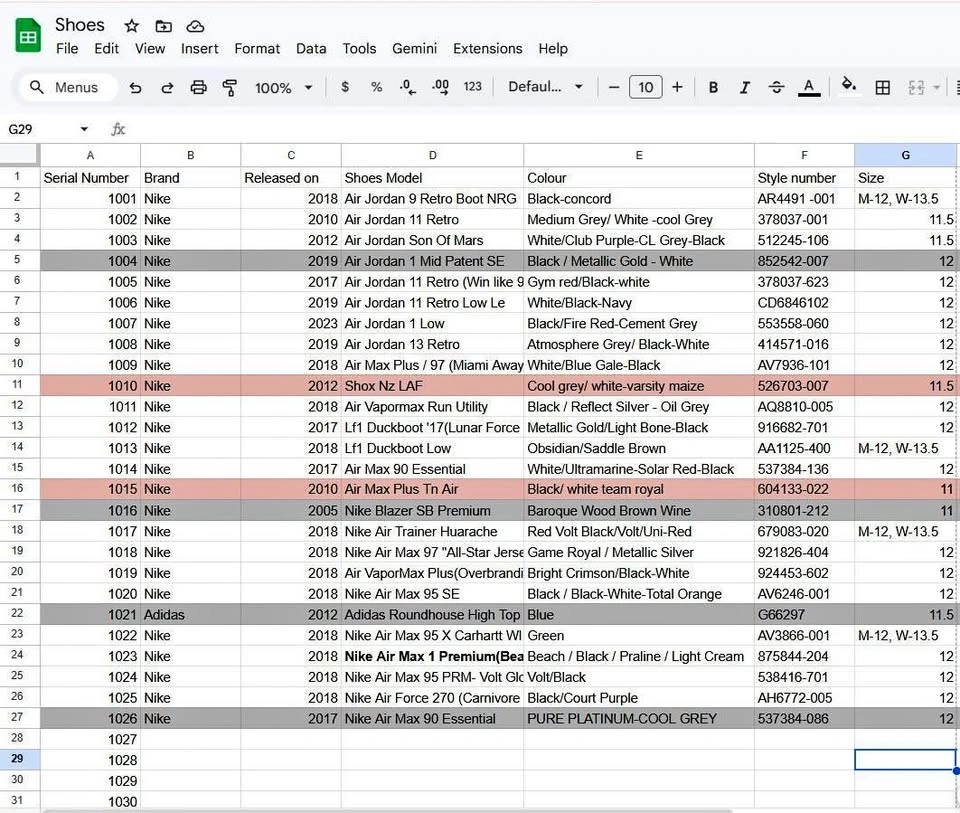
Task: Select column D header
Action: 432,155
